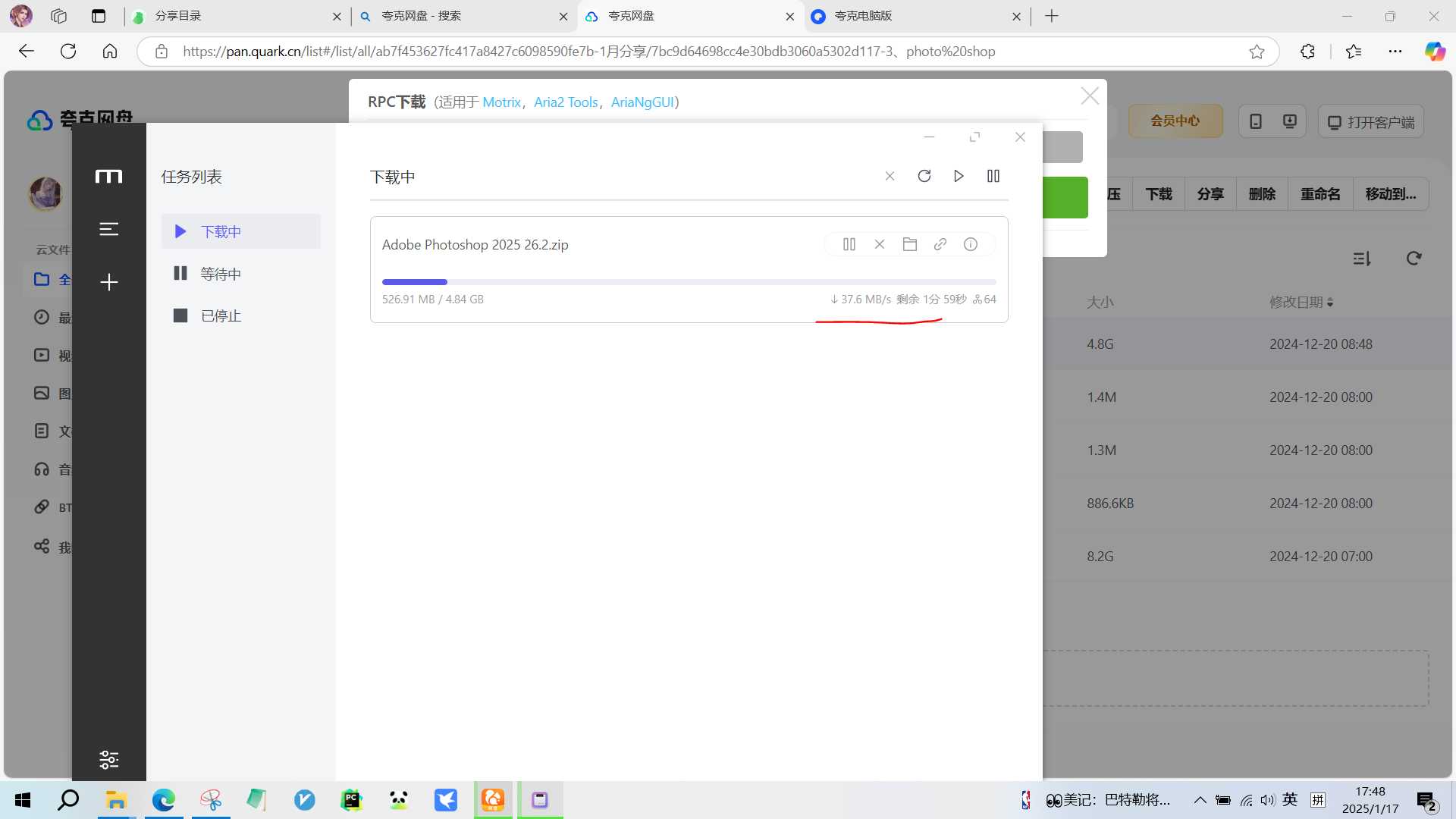Close the RPC下载 dialog
The width and height of the screenshot is (1456, 819).
pyautogui.click(x=1090, y=96)
